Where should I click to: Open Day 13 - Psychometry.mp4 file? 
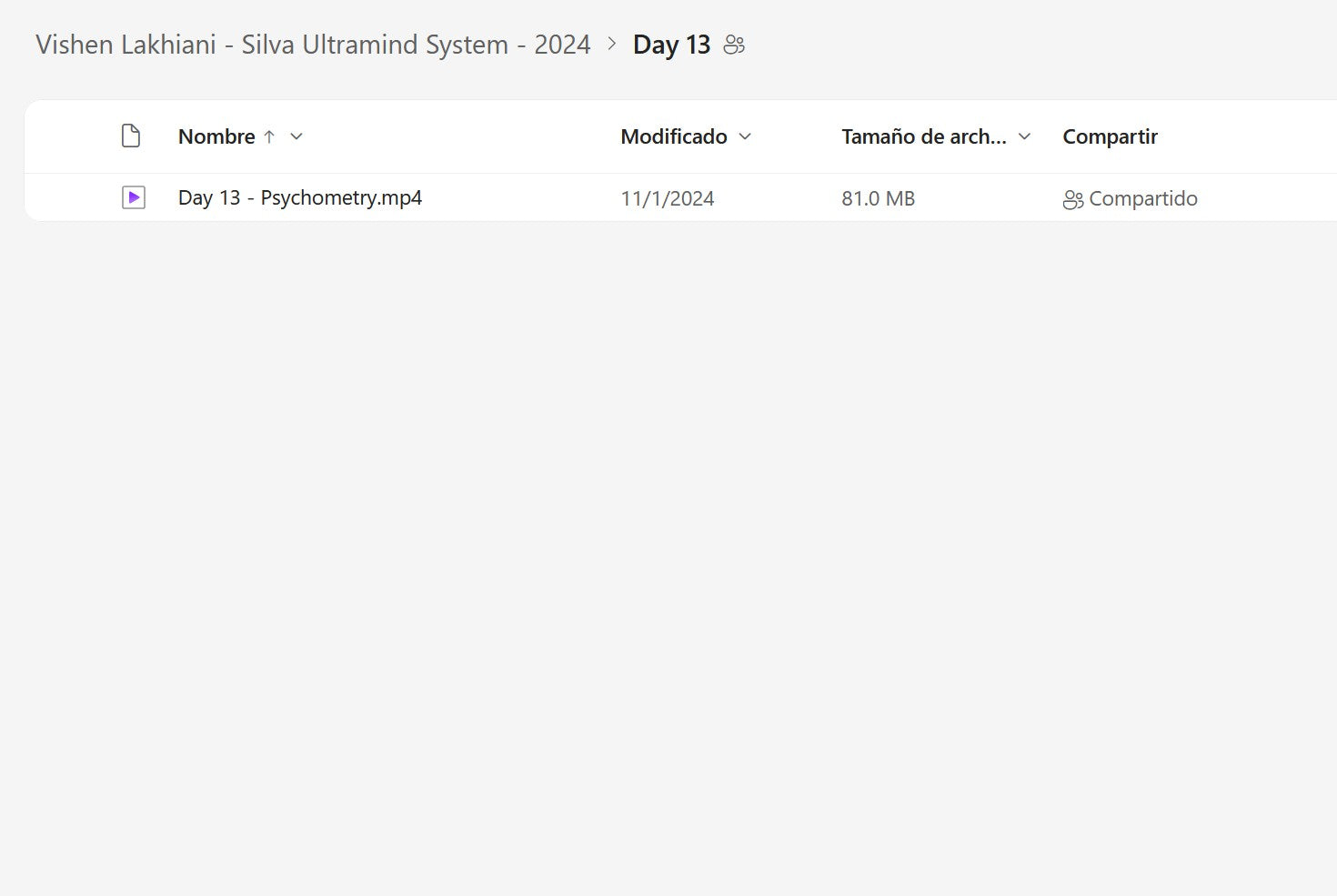click(300, 197)
